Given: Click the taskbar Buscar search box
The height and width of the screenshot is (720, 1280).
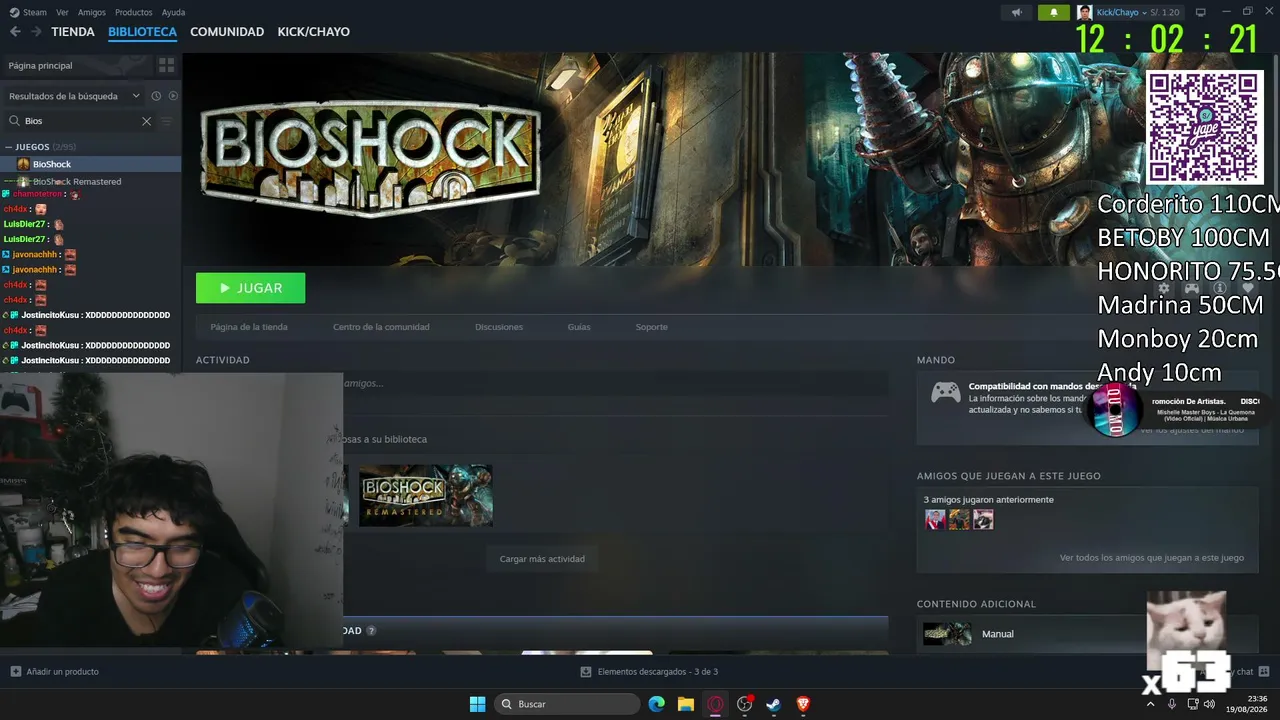Looking at the screenshot, I should point(568,704).
